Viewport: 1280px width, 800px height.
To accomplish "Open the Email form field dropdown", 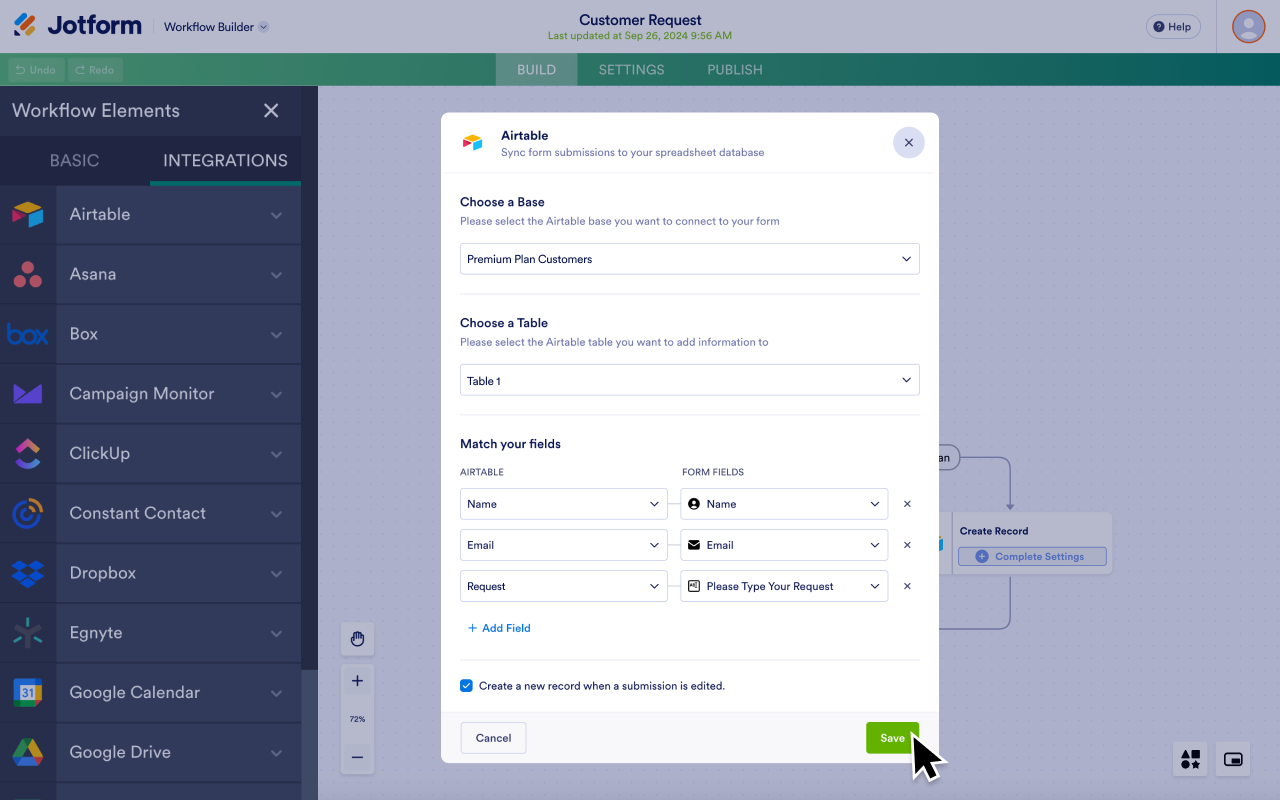I will 784,545.
